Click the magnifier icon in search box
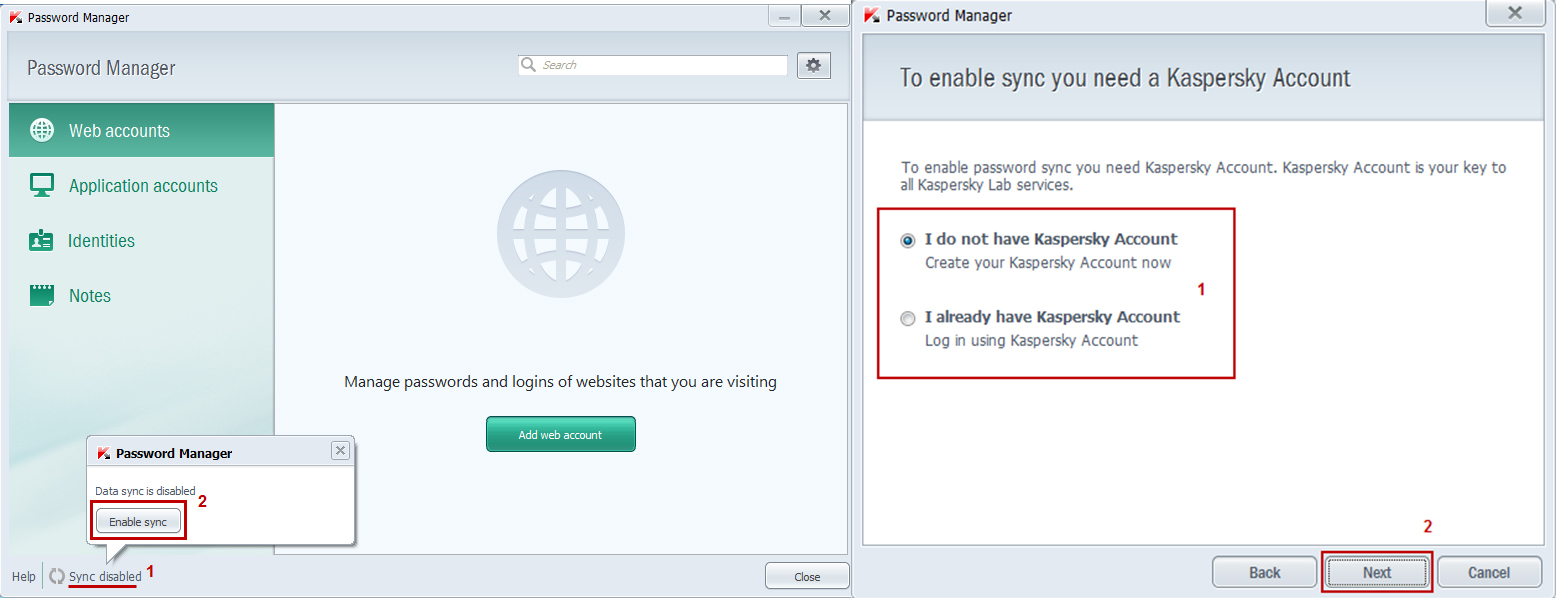The height and width of the screenshot is (598, 1556). coord(529,64)
